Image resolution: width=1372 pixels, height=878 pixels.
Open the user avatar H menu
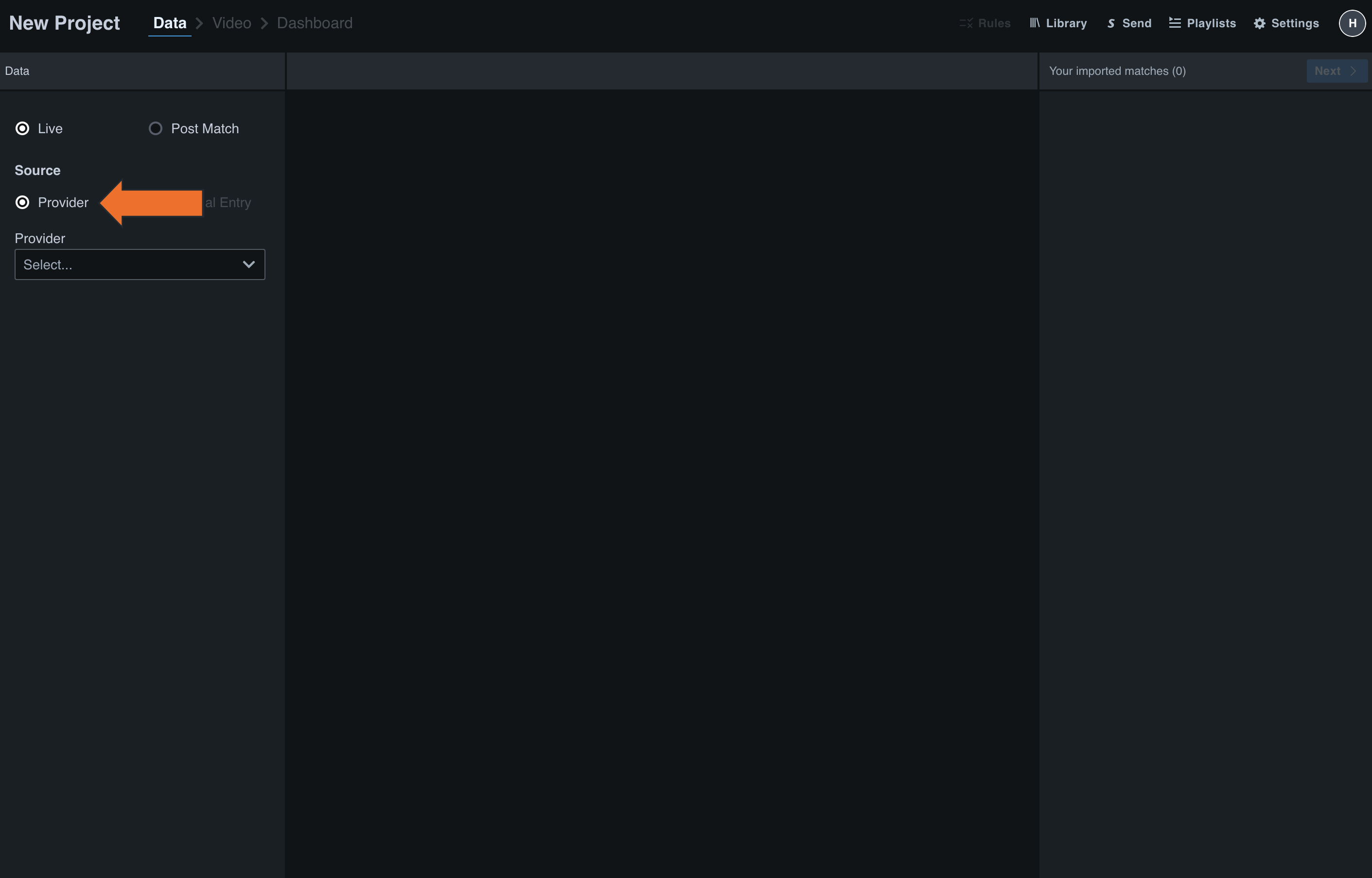[1352, 23]
